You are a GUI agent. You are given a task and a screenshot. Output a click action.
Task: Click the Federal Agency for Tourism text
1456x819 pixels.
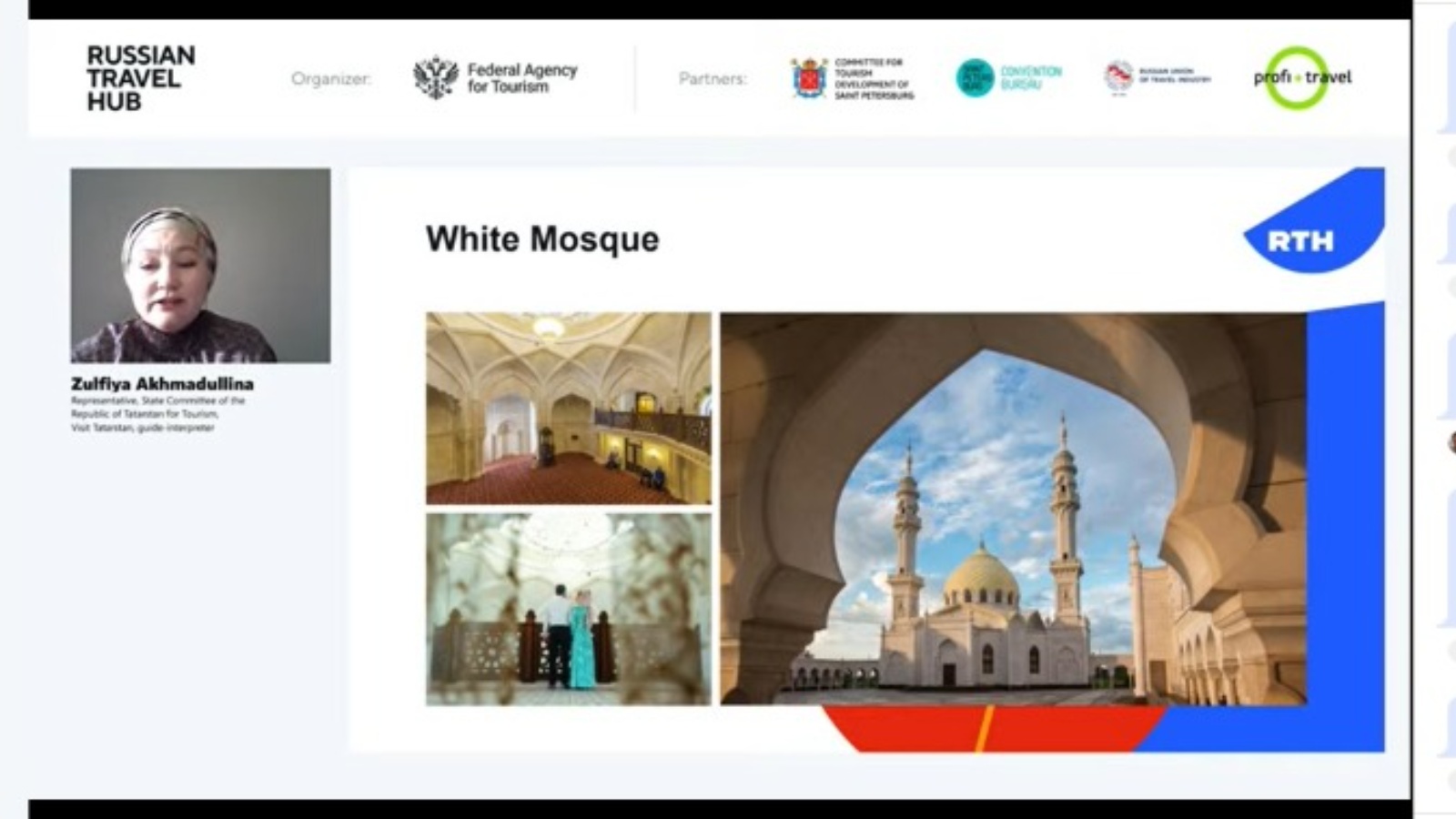click(x=521, y=78)
